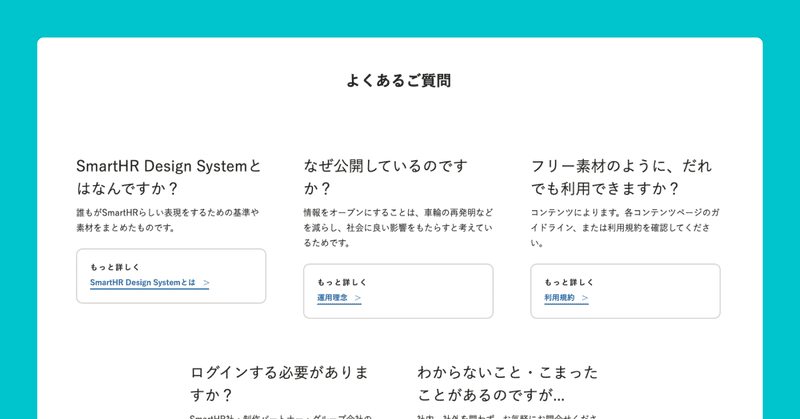Click 'もっと詳しく' label above 'SmartHR Design Systemとは'
The height and width of the screenshot is (419, 800).
[x=115, y=267]
